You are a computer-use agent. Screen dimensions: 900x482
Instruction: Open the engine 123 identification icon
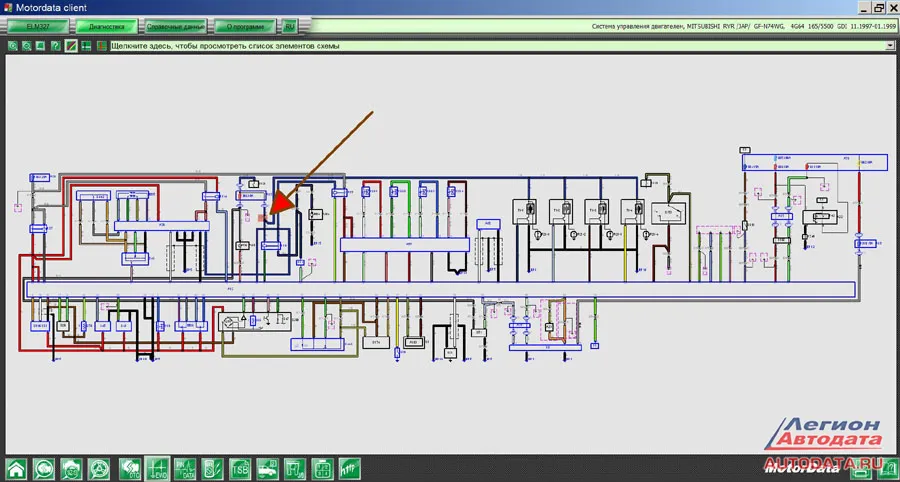click(71, 469)
